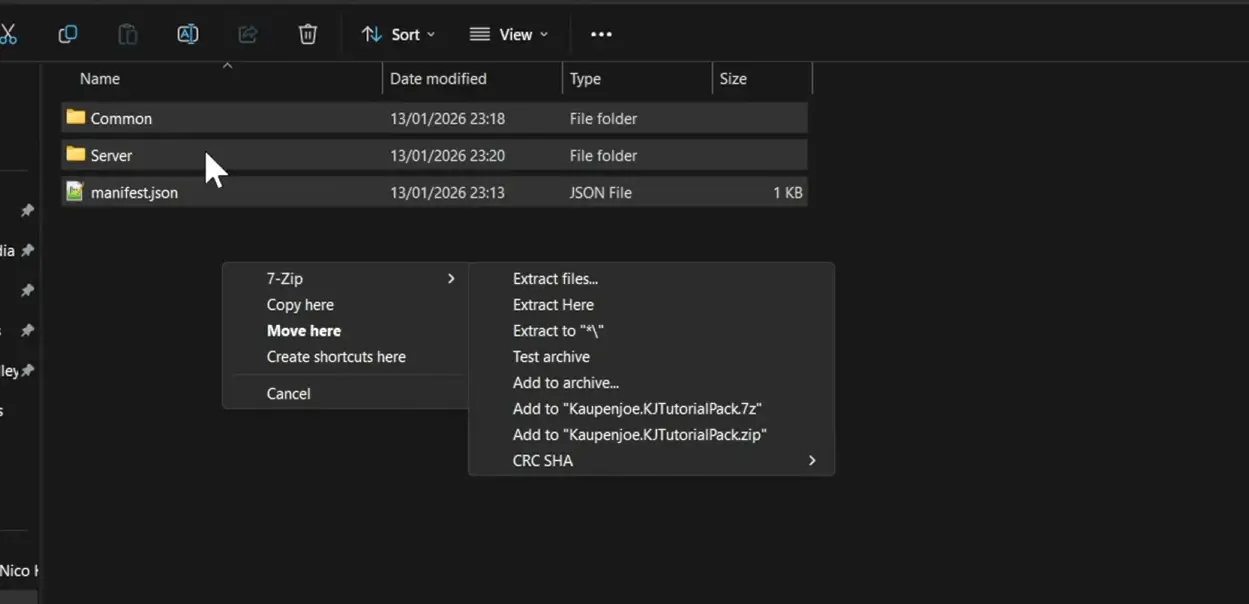This screenshot has width=1249, height=604.
Task: Select the Common folder icon
Action: click(x=76, y=118)
